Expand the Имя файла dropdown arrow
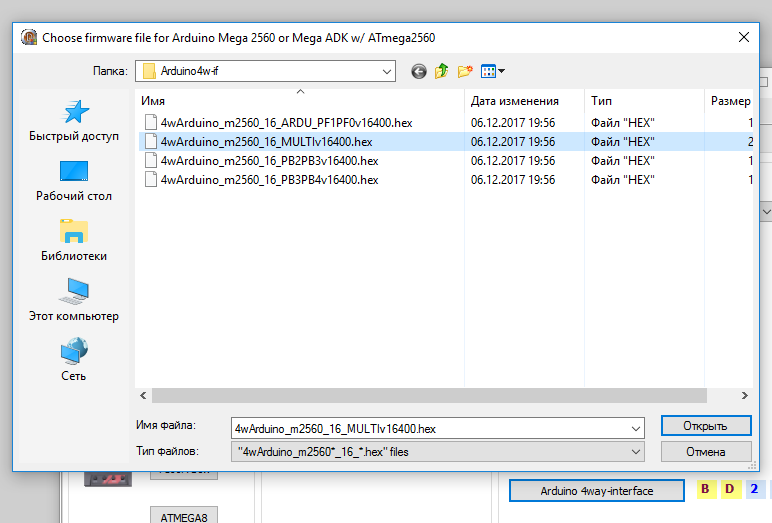The width and height of the screenshot is (772, 523). (636, 428)
